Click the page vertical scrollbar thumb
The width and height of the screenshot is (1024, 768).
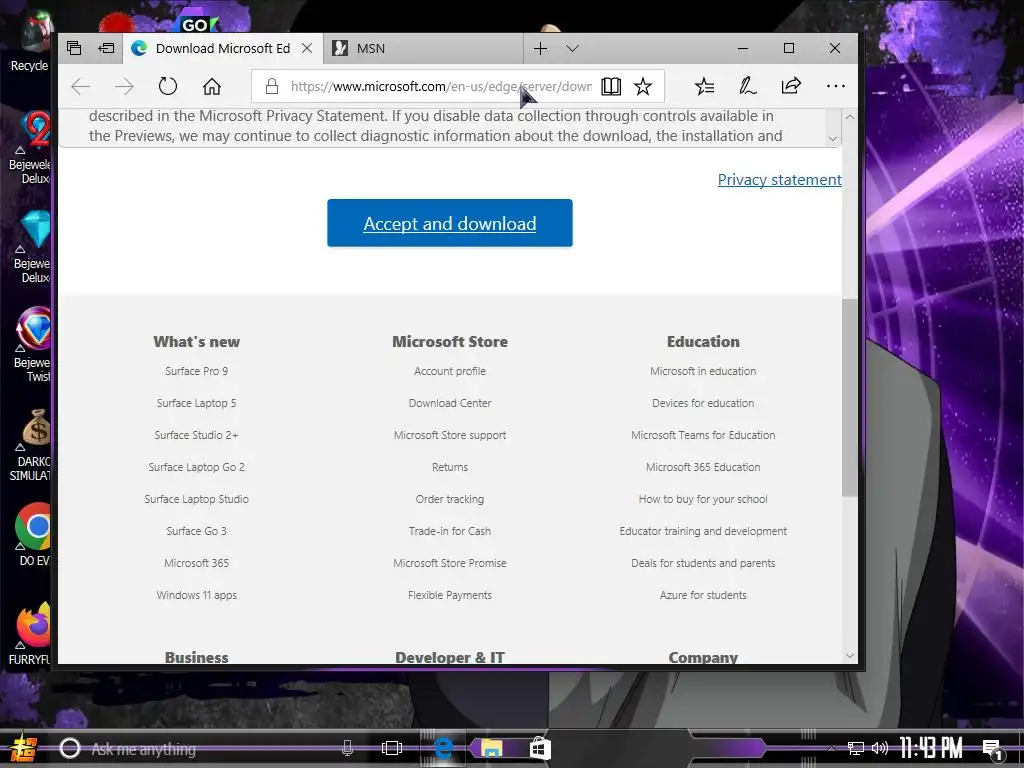(x=849, y=397)
